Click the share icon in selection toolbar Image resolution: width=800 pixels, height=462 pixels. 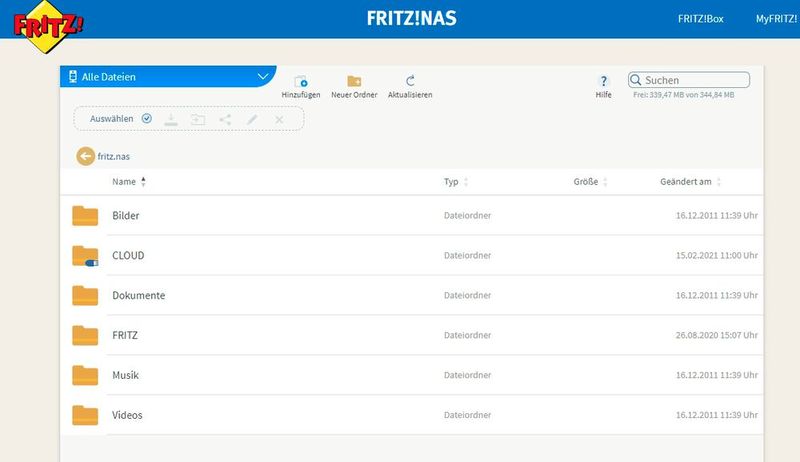[x=225, y=119]
